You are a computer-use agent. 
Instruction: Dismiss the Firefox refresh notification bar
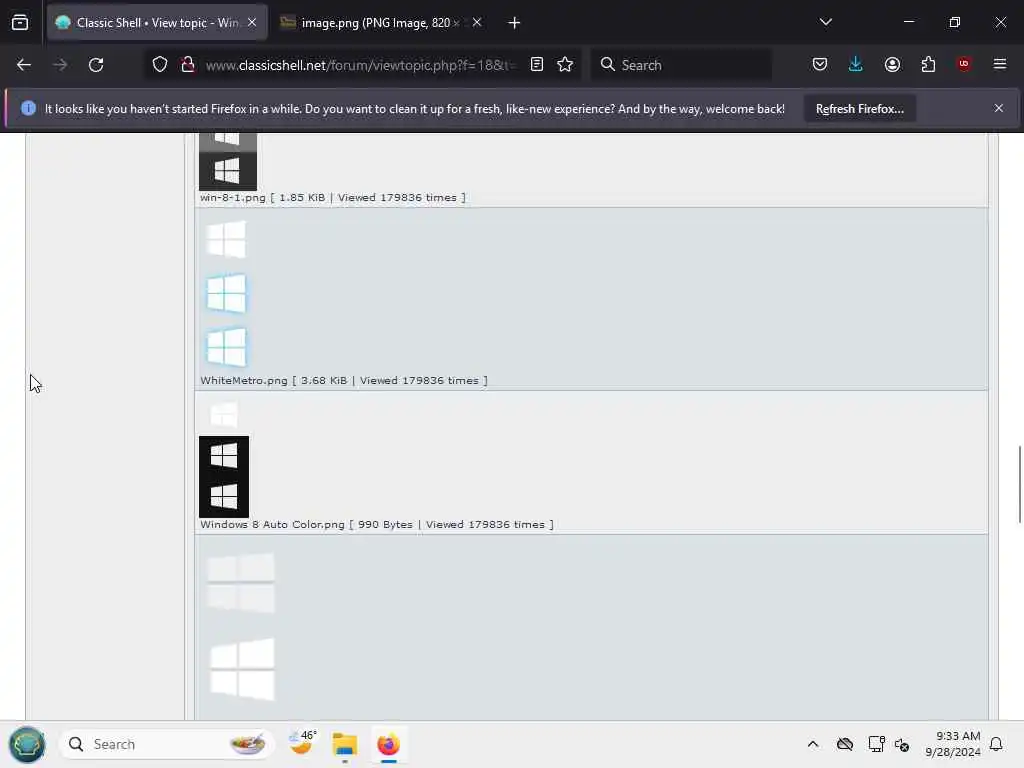(x=999, y=108)
